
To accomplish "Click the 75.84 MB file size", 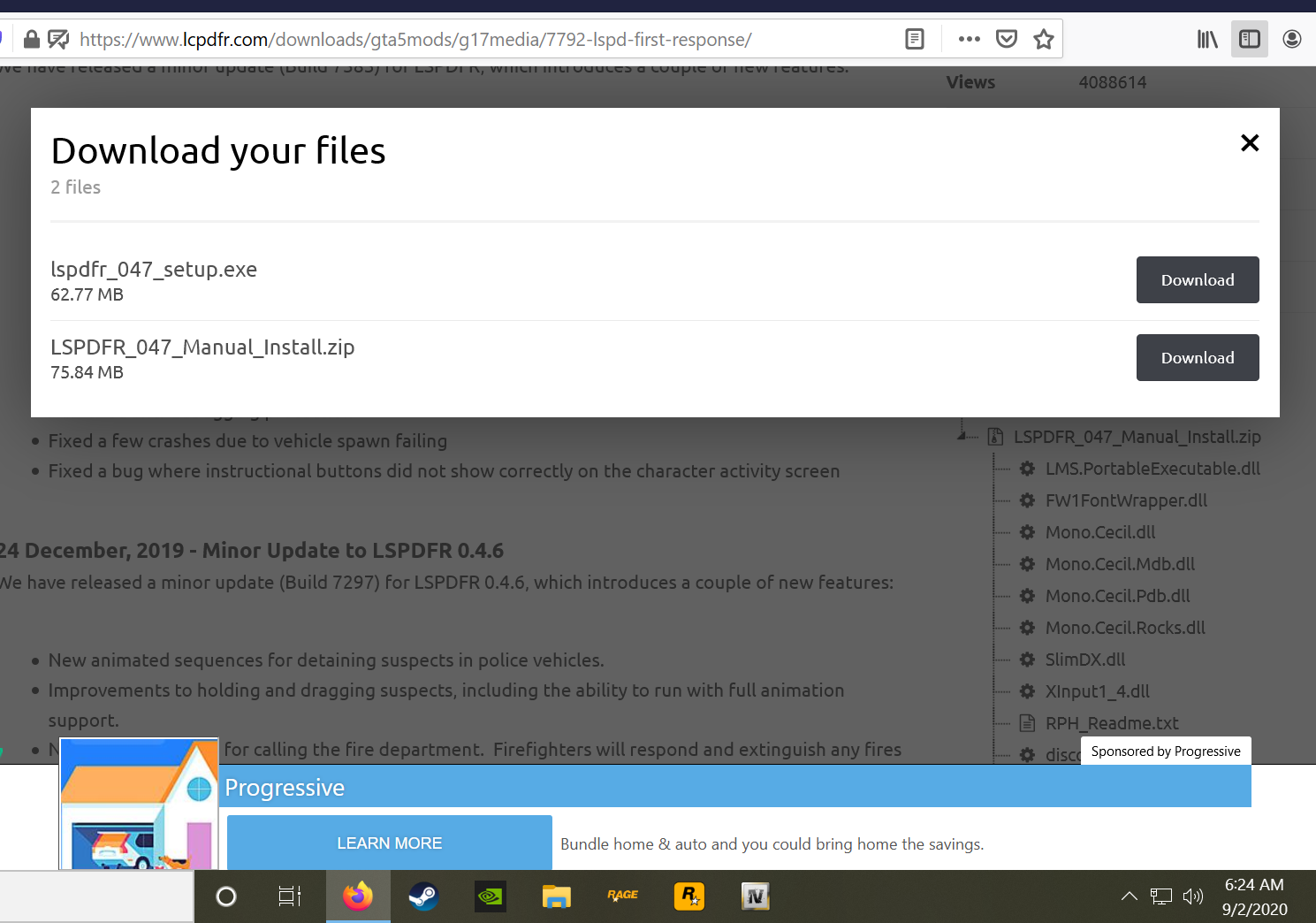I will click(x=87, y=372).
